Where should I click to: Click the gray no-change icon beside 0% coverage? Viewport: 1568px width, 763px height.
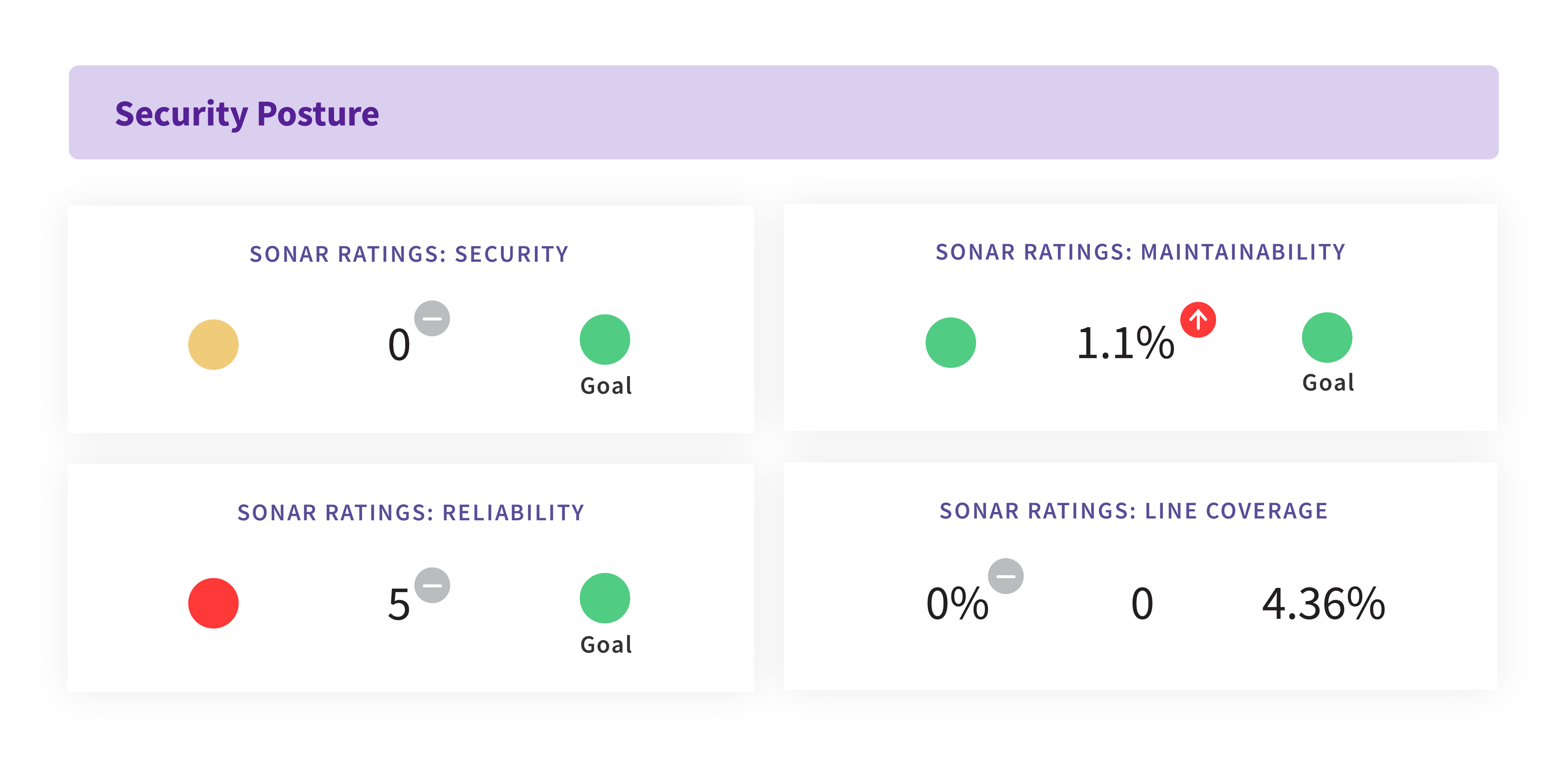click(1005, 575)
